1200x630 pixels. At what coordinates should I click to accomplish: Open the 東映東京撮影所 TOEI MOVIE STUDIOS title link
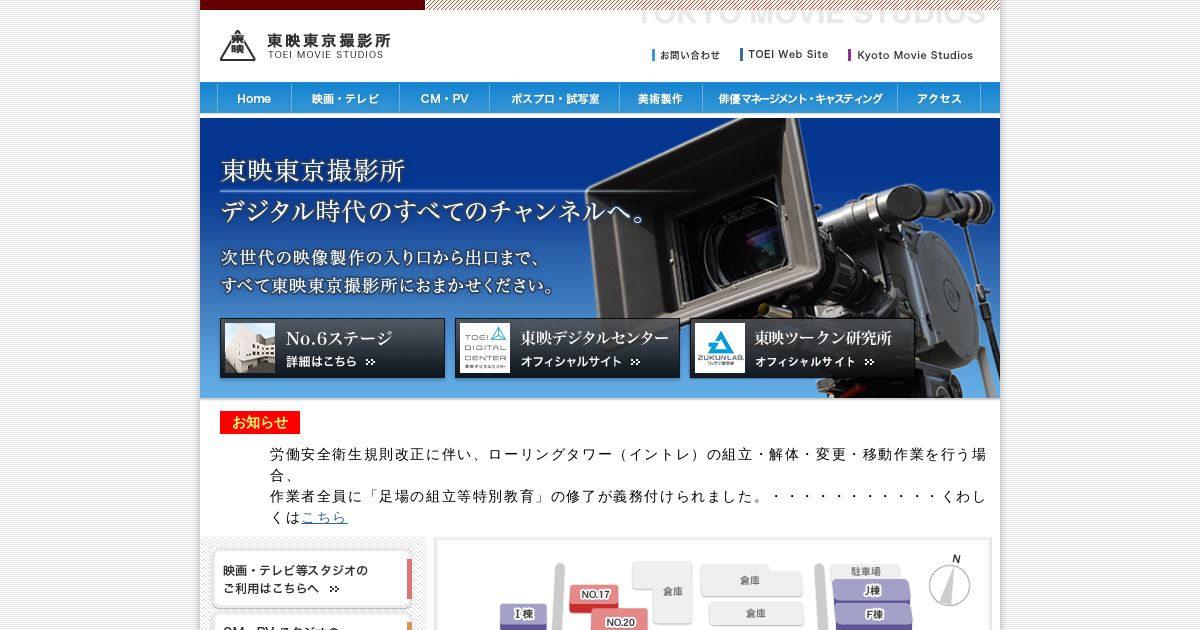click(328, 46)
